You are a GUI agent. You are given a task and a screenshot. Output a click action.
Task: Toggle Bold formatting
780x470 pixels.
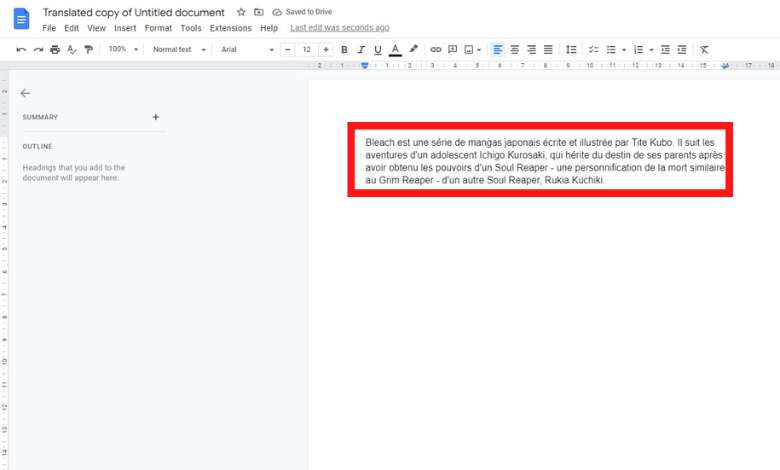click(x=344, y=50)
